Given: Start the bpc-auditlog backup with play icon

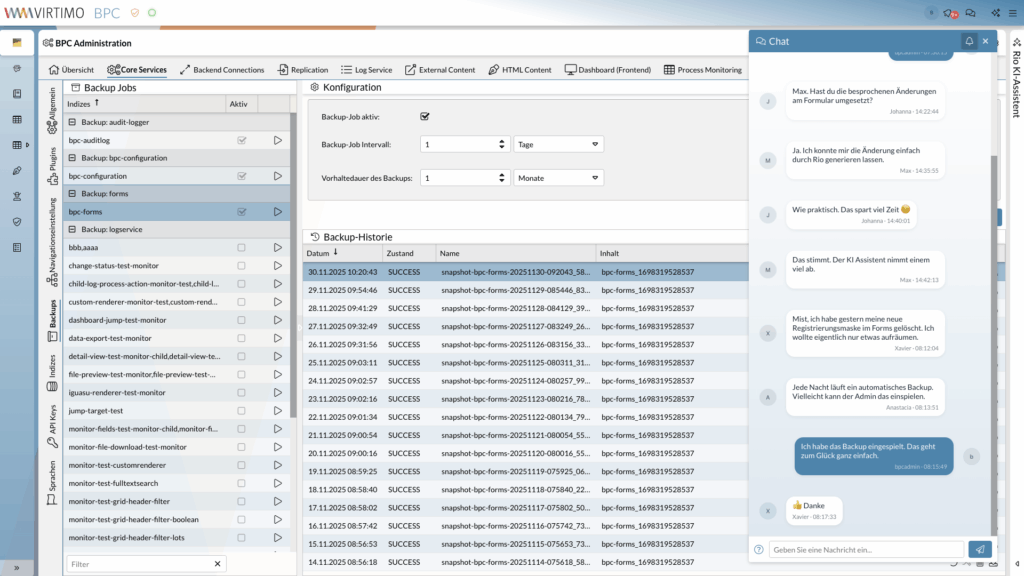Looking at the screenshot, I should (x=277, y=140).
